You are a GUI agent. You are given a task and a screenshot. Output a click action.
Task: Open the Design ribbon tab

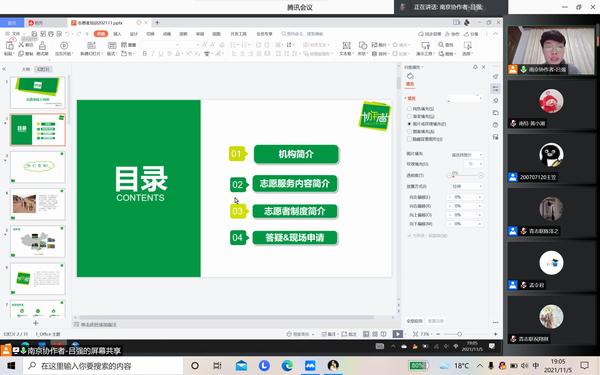click(x=134, y=34)
